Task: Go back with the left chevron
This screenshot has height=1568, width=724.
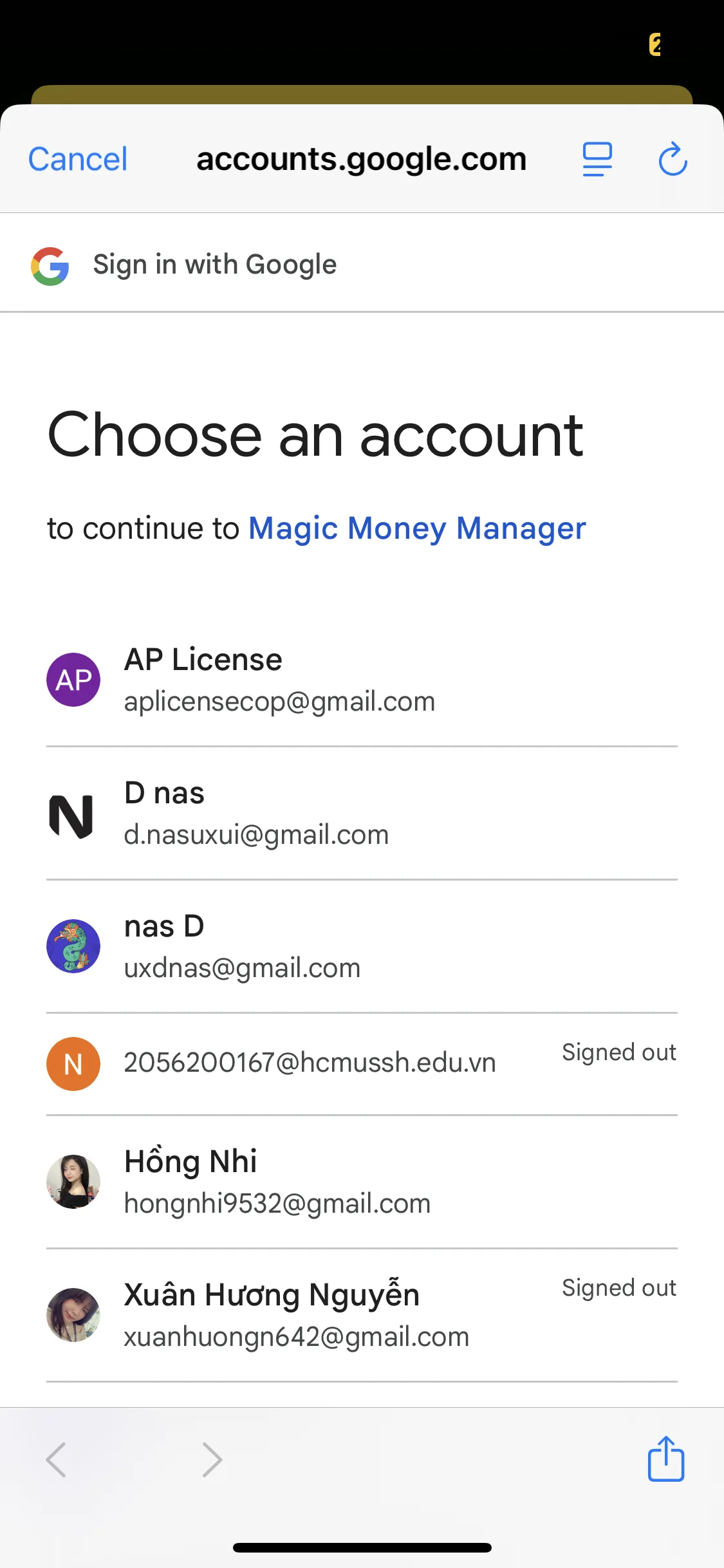Action: click(57, 1459)
